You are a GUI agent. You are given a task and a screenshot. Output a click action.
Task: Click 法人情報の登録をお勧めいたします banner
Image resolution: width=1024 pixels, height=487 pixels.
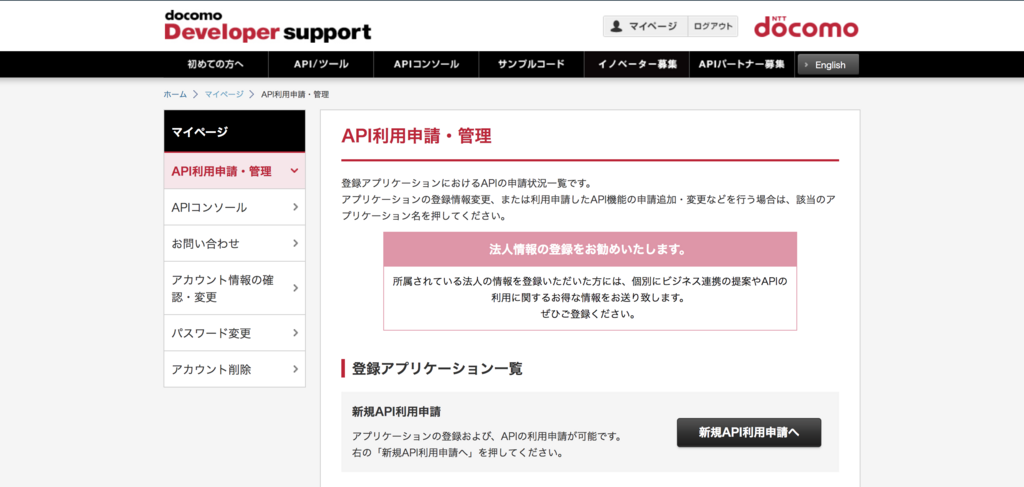590,249
